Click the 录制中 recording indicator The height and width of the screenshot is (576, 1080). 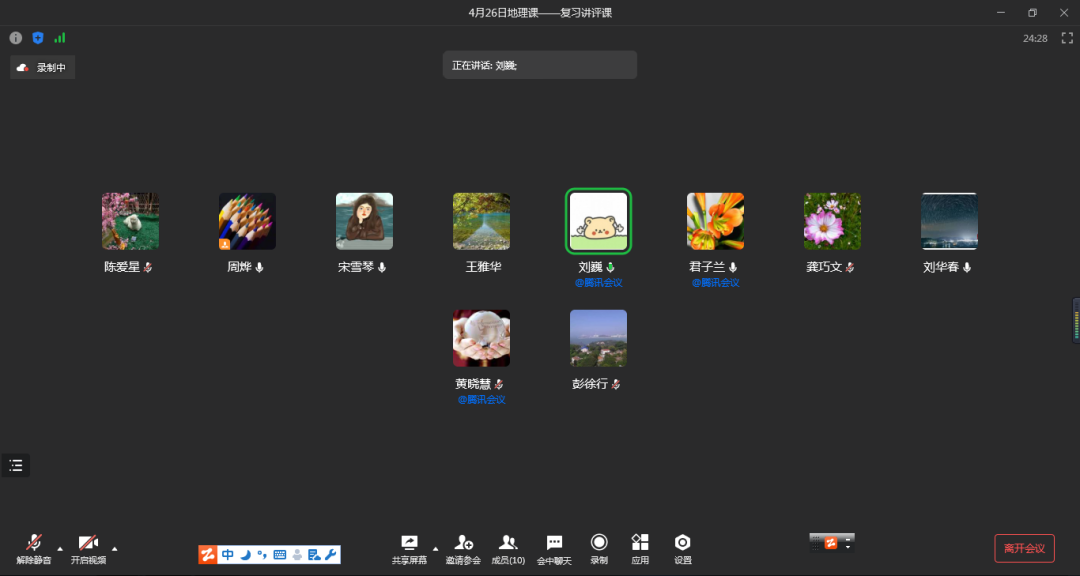pos(43,68)
